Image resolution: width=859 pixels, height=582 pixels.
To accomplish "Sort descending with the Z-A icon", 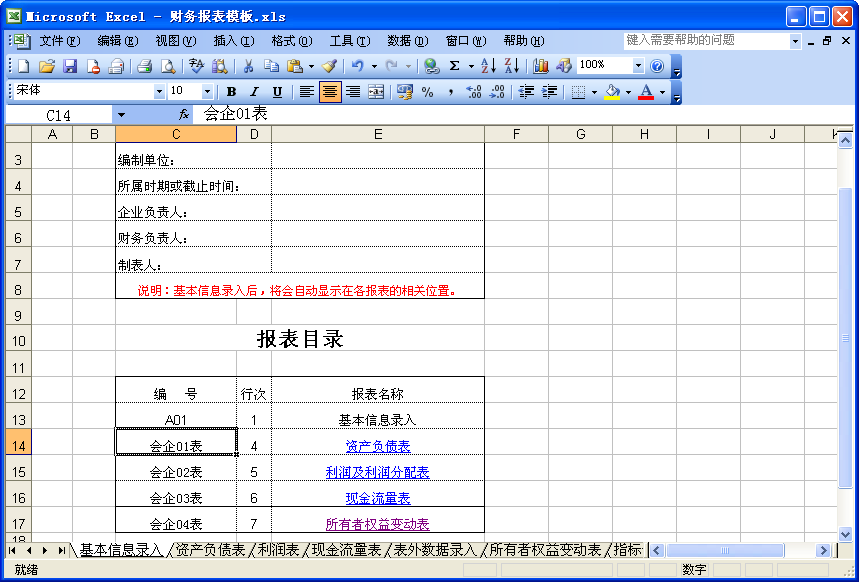I will (511, 66).
